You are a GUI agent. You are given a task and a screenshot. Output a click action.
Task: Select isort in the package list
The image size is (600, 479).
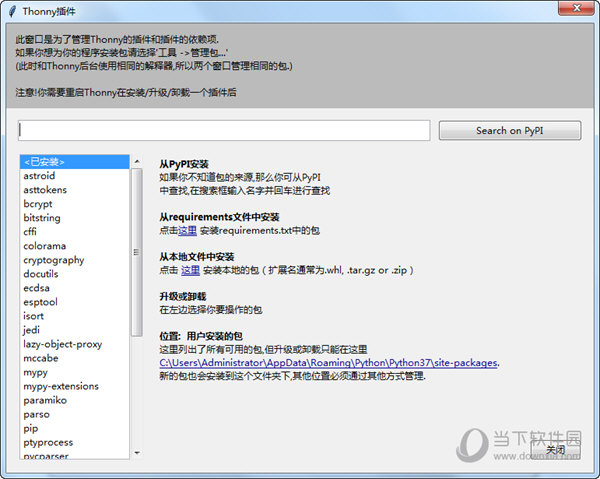click(74, 316)
